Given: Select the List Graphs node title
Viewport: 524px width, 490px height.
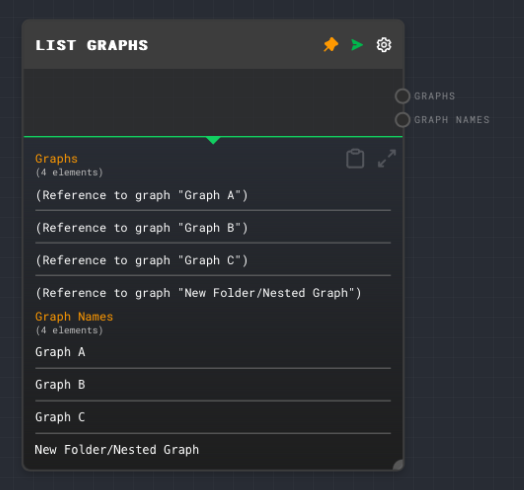Looking at the screenshot, I should coord(92,45).
